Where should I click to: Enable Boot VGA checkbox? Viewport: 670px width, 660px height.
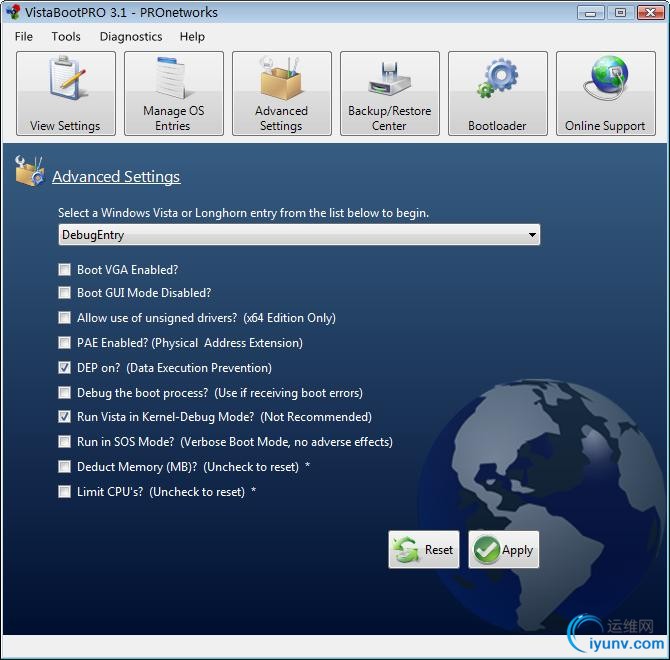pyautogui.click(x=65, y=270)
